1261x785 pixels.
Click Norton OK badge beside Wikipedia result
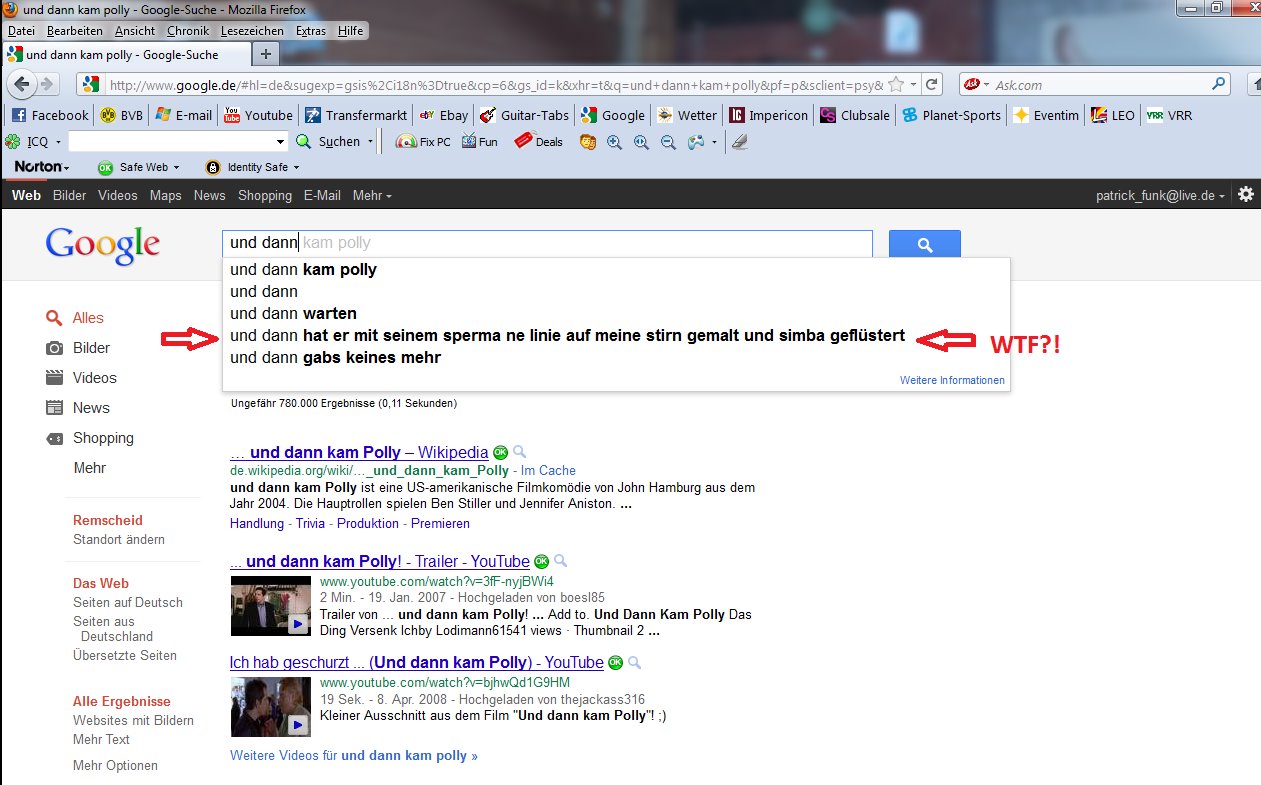click(x=500, y=452)
